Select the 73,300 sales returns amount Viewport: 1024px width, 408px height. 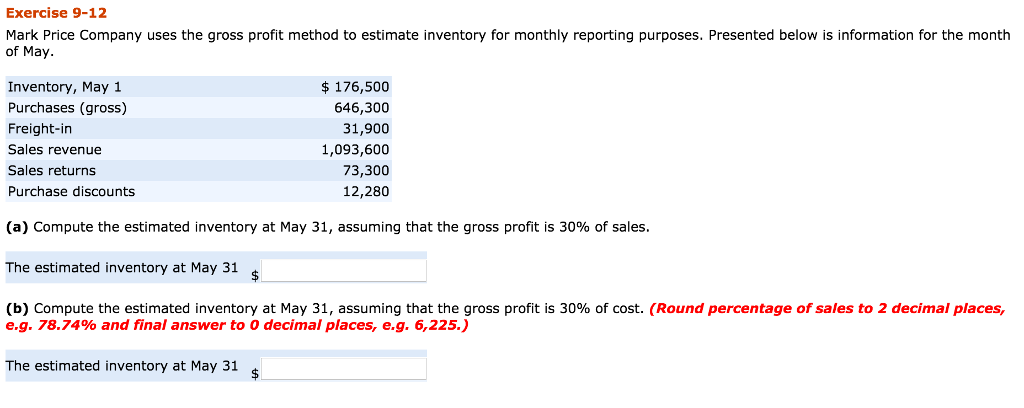pos(365,171)
